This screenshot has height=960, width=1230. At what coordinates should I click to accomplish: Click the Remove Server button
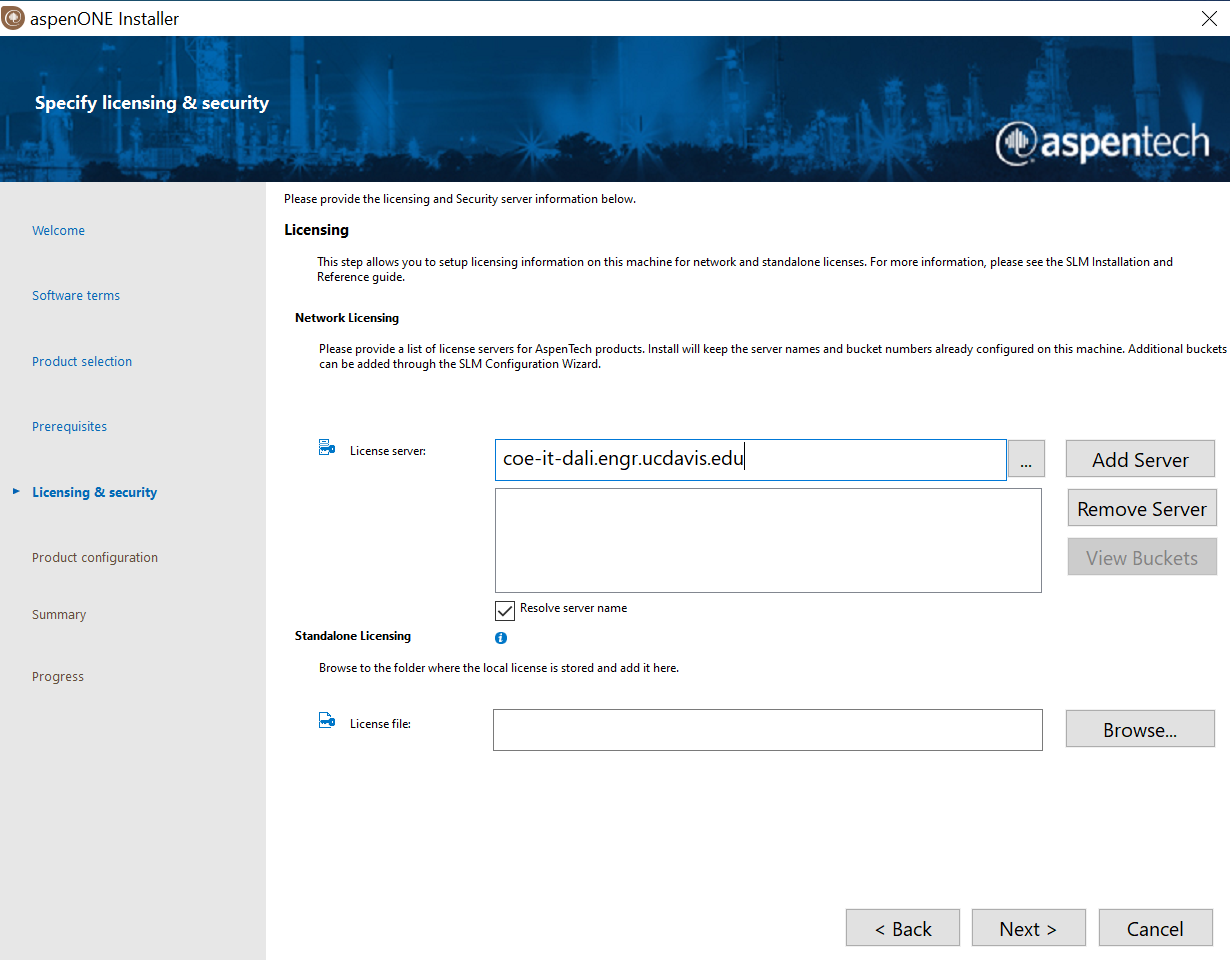1141,508
